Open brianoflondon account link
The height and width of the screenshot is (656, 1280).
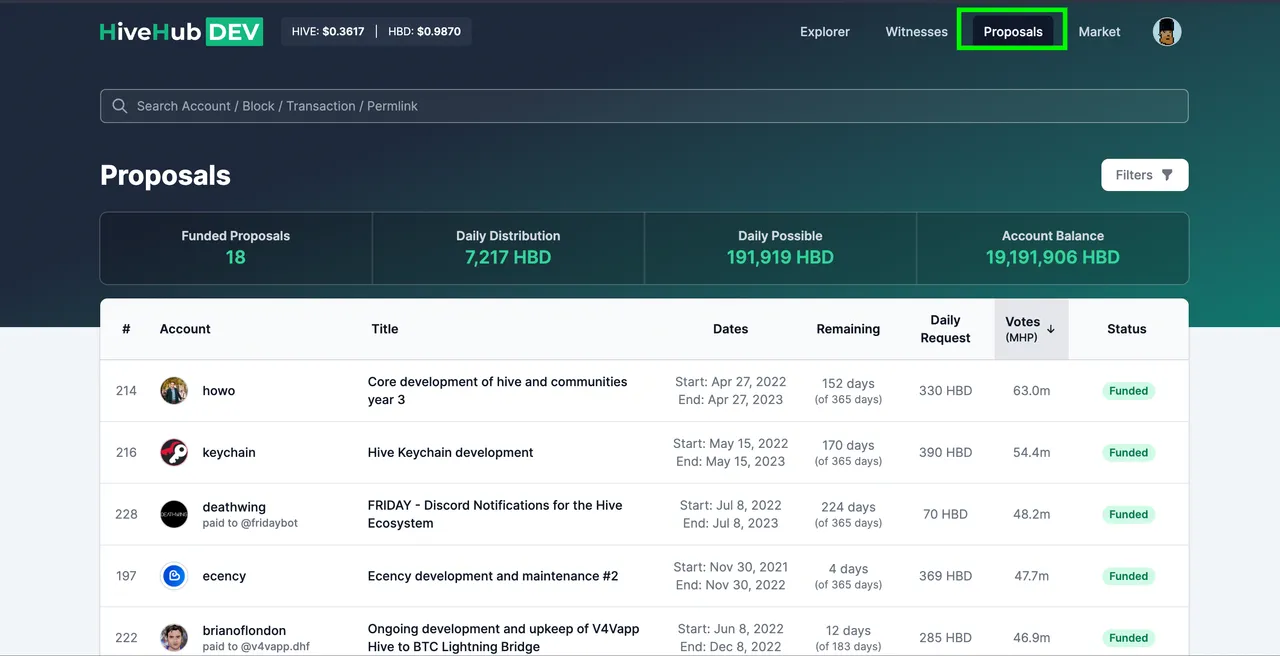(x=244, y=631)
